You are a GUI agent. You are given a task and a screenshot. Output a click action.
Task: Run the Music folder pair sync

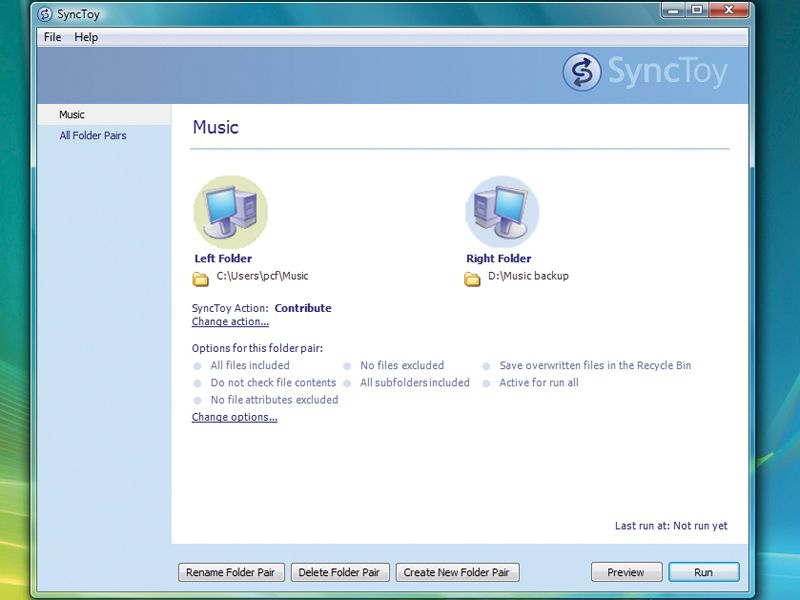[x=704, y=572]
